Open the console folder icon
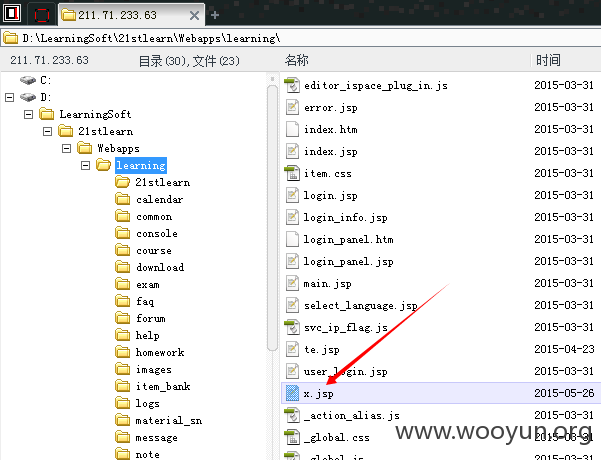 click(123, 233)
